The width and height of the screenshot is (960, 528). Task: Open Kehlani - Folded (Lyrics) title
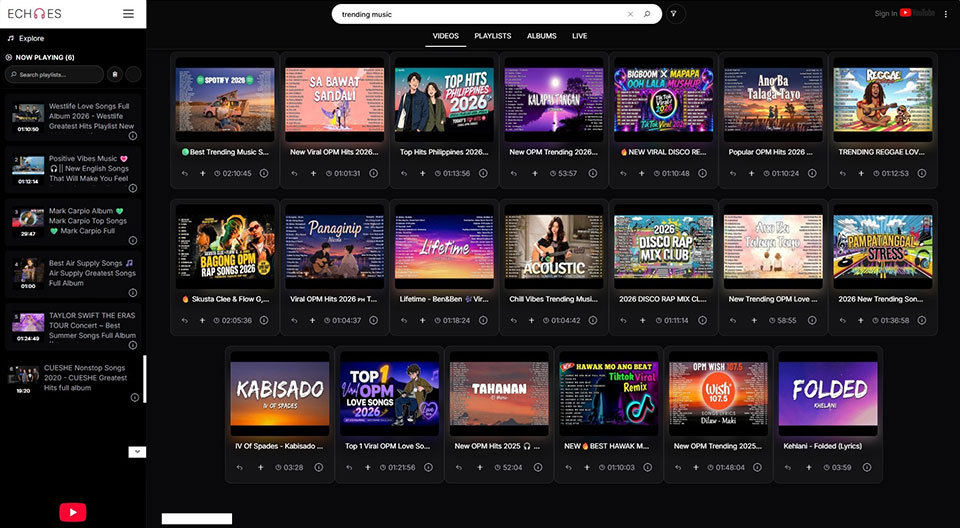point(822,446)
